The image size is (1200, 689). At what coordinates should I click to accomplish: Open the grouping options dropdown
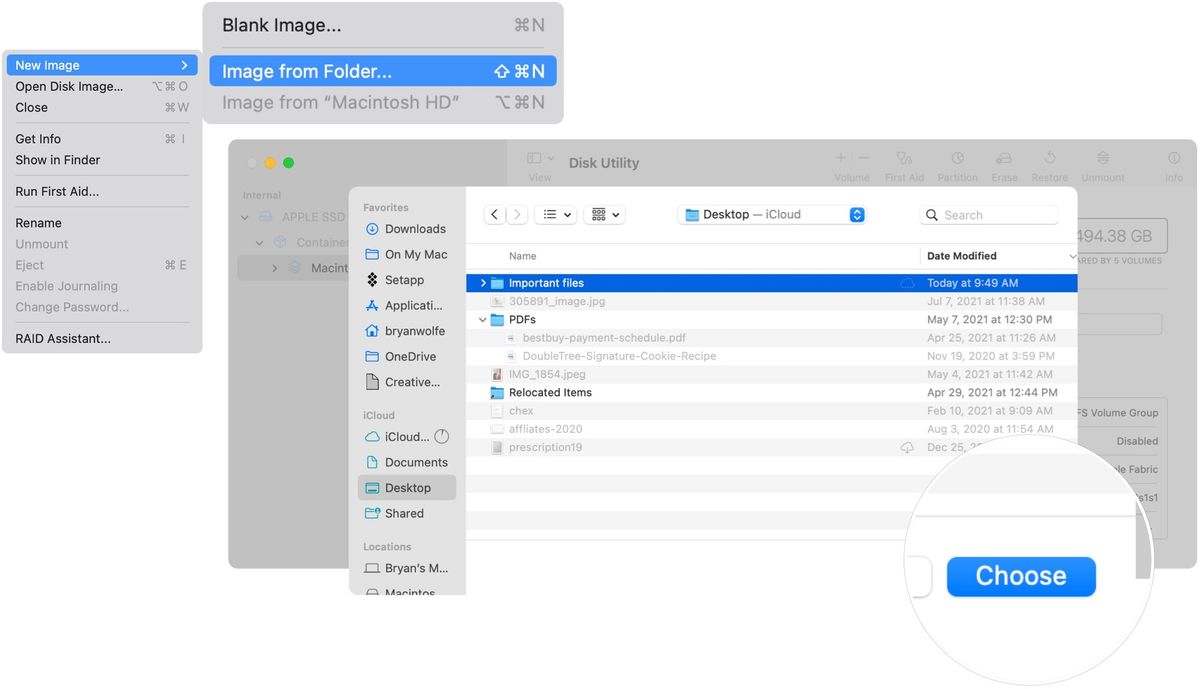[x=605, y=214]
